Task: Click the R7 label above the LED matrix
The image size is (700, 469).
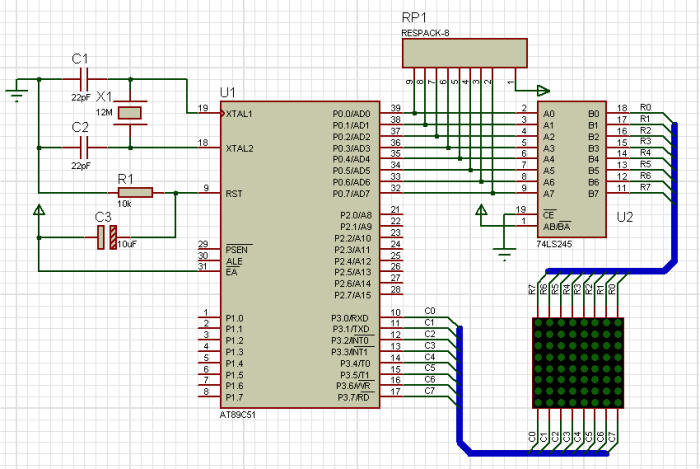Action: click(532, 289)
